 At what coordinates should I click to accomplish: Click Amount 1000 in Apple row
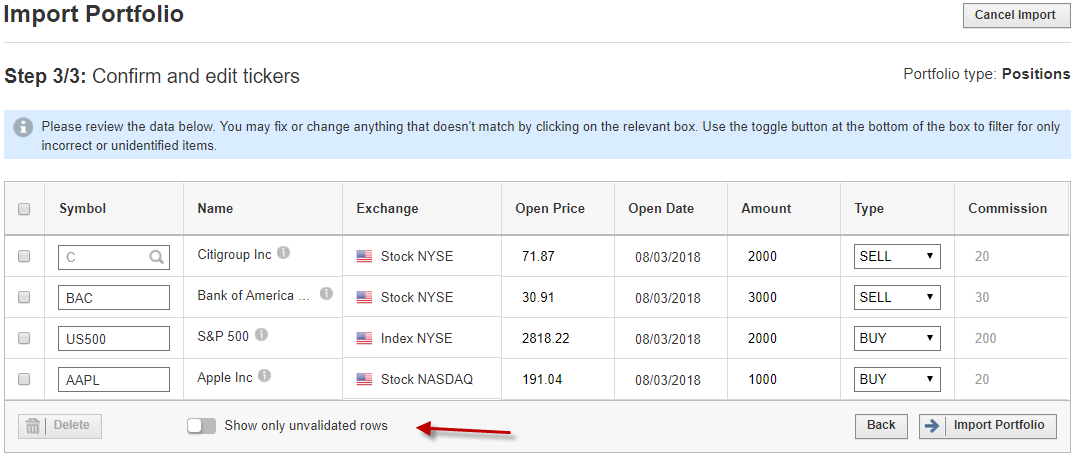[762, 379]
